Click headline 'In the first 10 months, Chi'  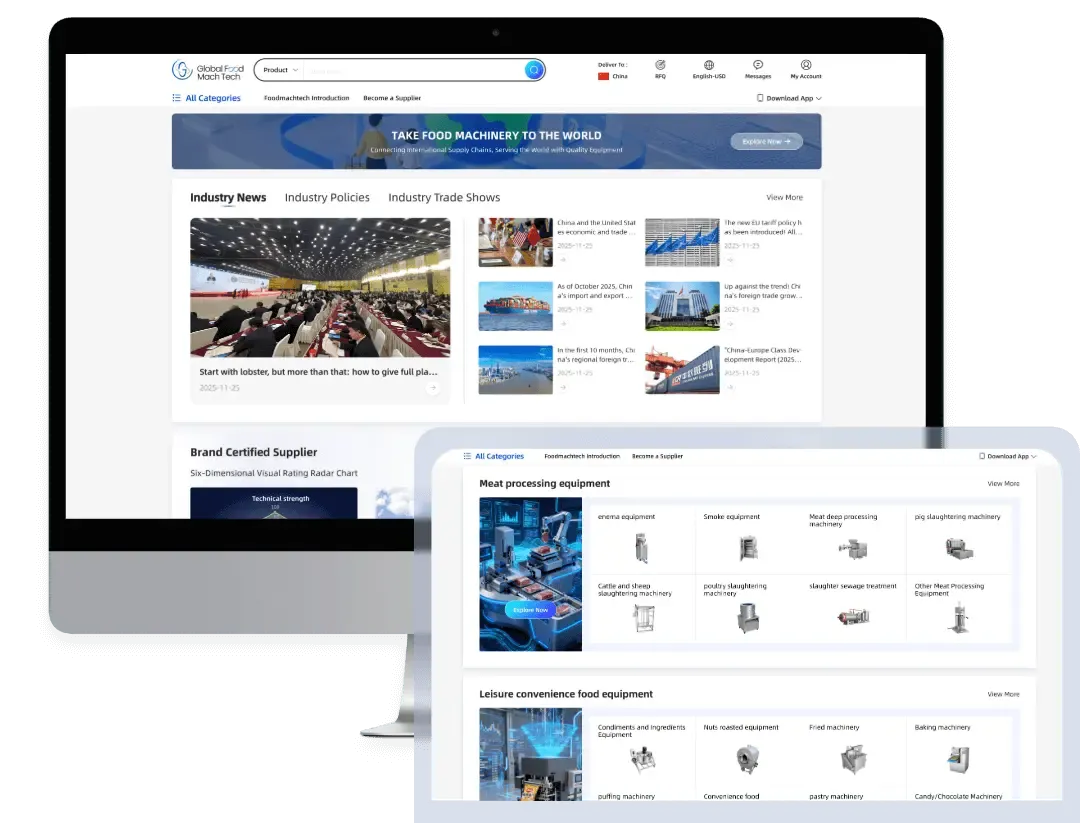pos(596,355)
